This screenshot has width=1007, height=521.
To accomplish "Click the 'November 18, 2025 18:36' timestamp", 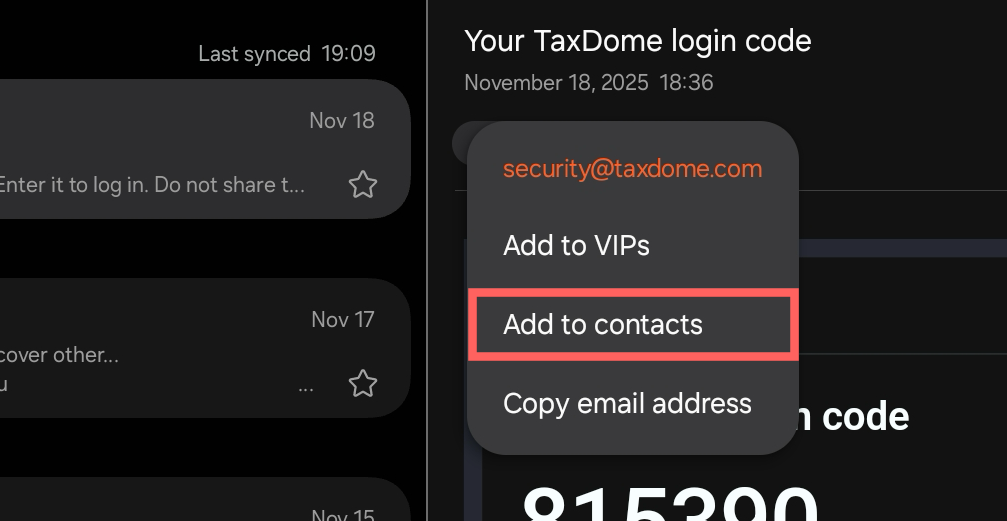I will 588,83.
